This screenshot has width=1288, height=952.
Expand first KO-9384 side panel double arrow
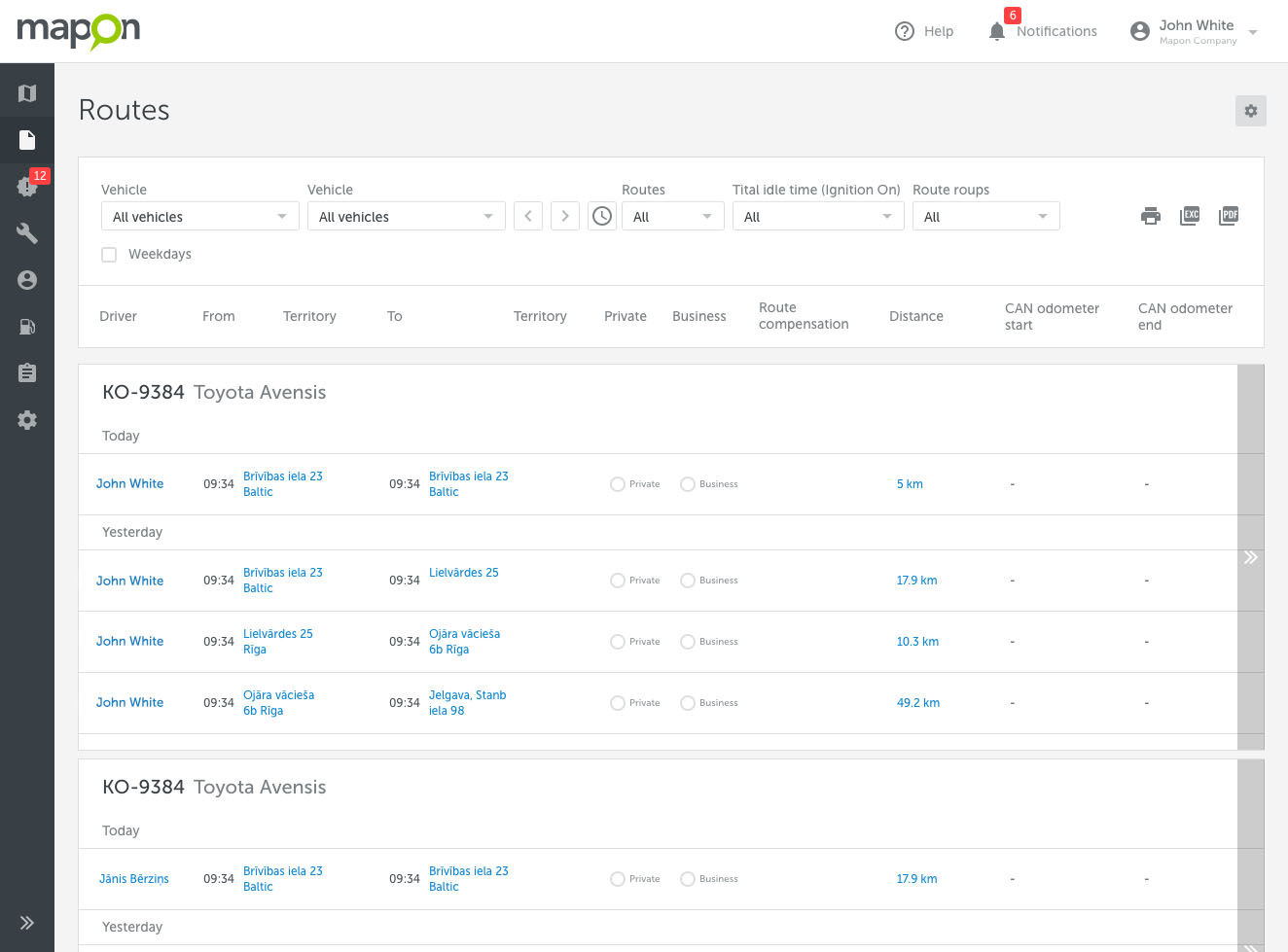(1251, 557)
